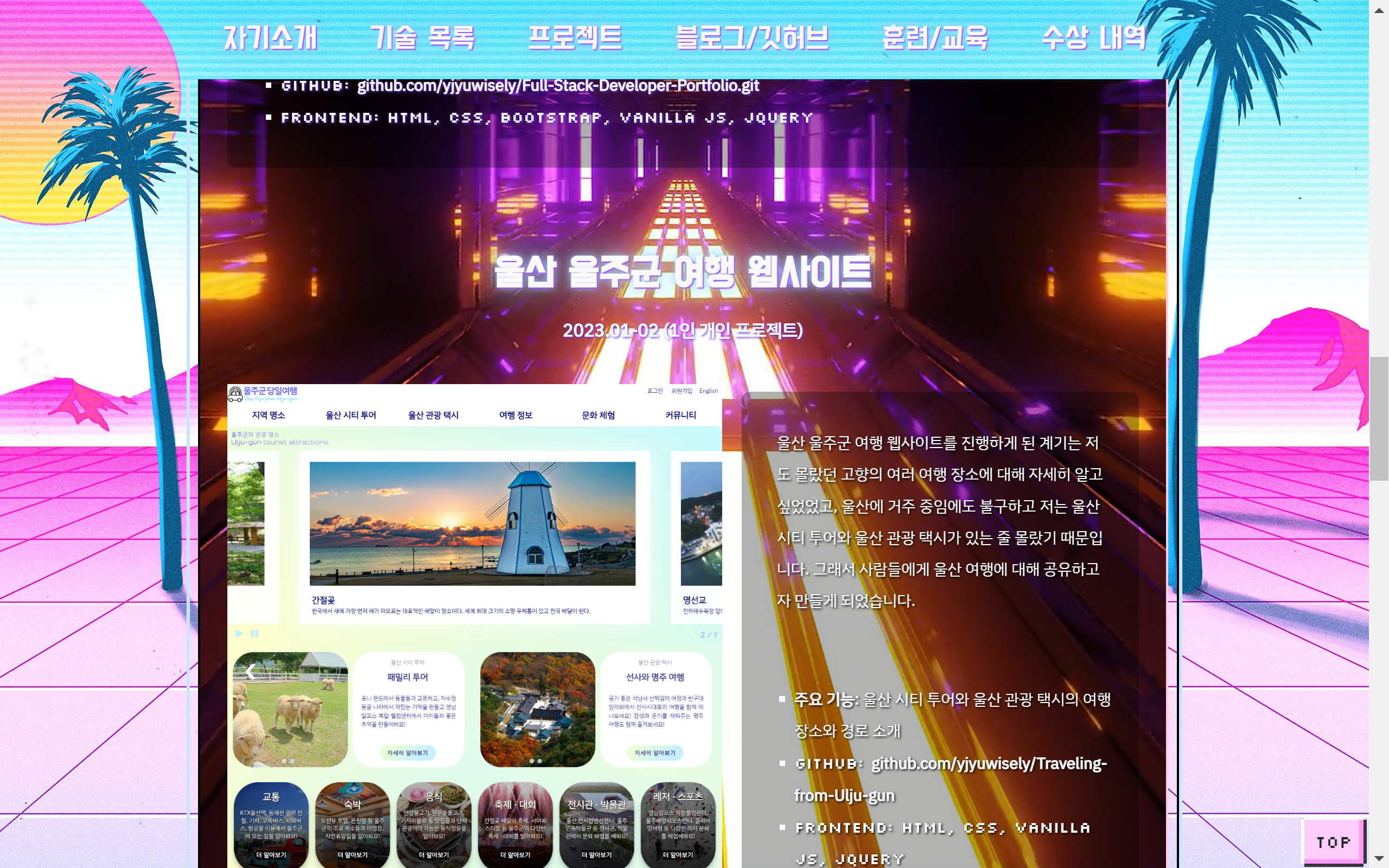Screen dimensions: 1389x868
Task: Click the scrollbar up arrow at top right
Action: pyautogui.click(x=1379, y=10)
